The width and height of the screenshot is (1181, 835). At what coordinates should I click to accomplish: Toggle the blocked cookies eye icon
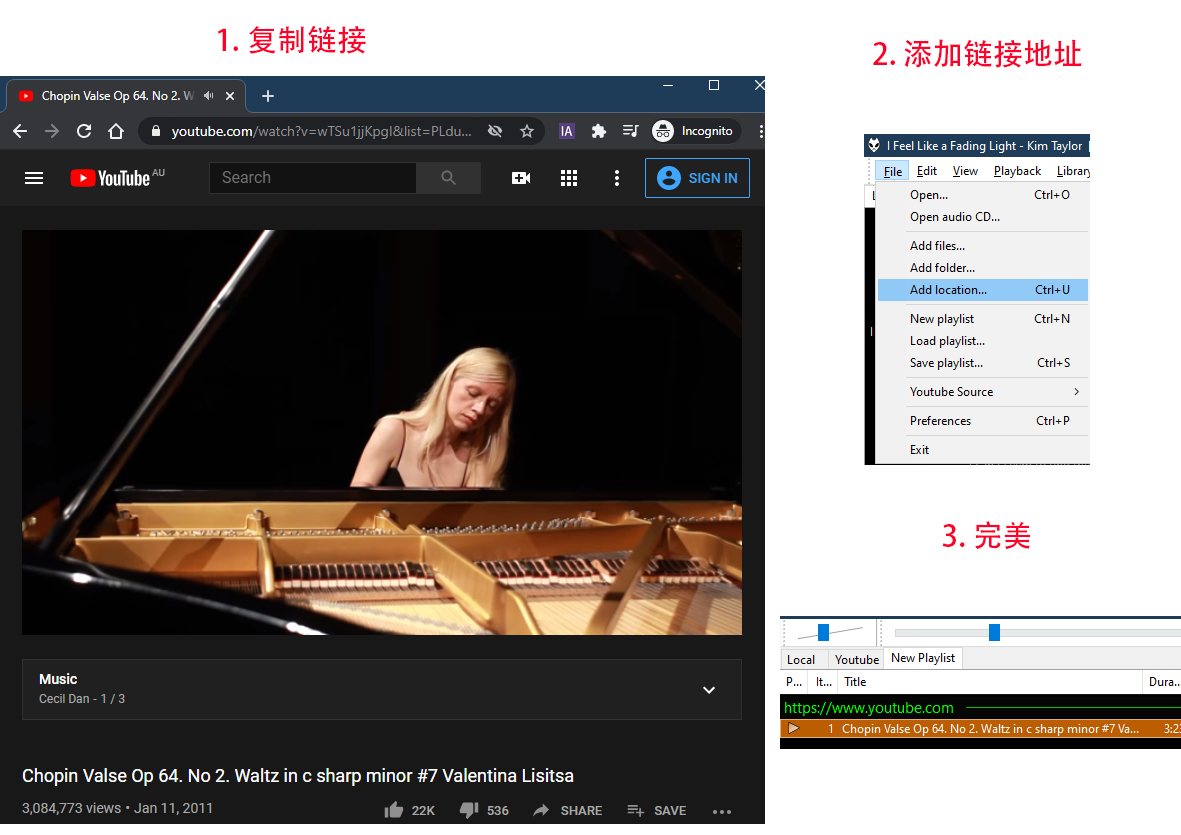pyautogui.click(x=494, y=131)
